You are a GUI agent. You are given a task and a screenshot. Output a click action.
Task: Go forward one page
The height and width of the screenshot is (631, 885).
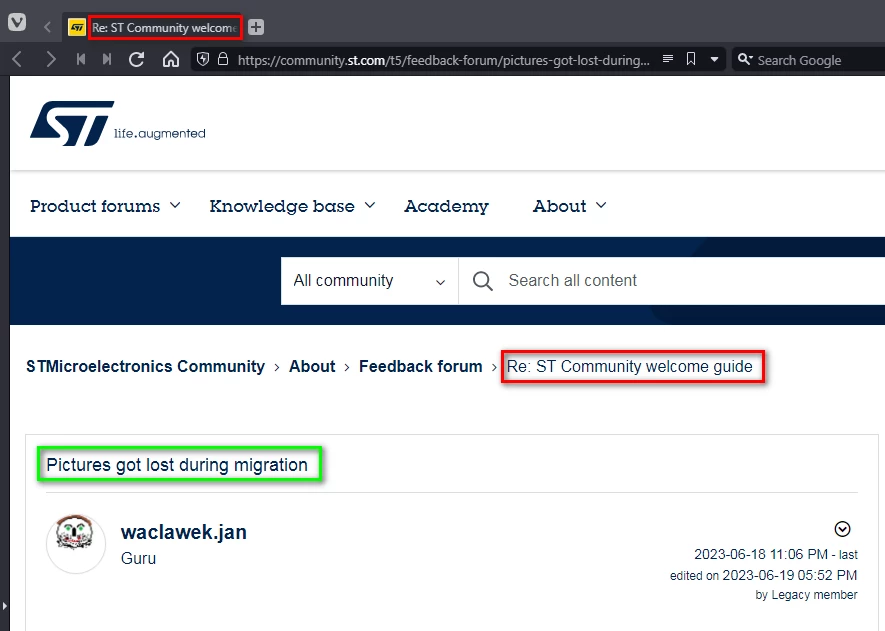coord(51,59)
